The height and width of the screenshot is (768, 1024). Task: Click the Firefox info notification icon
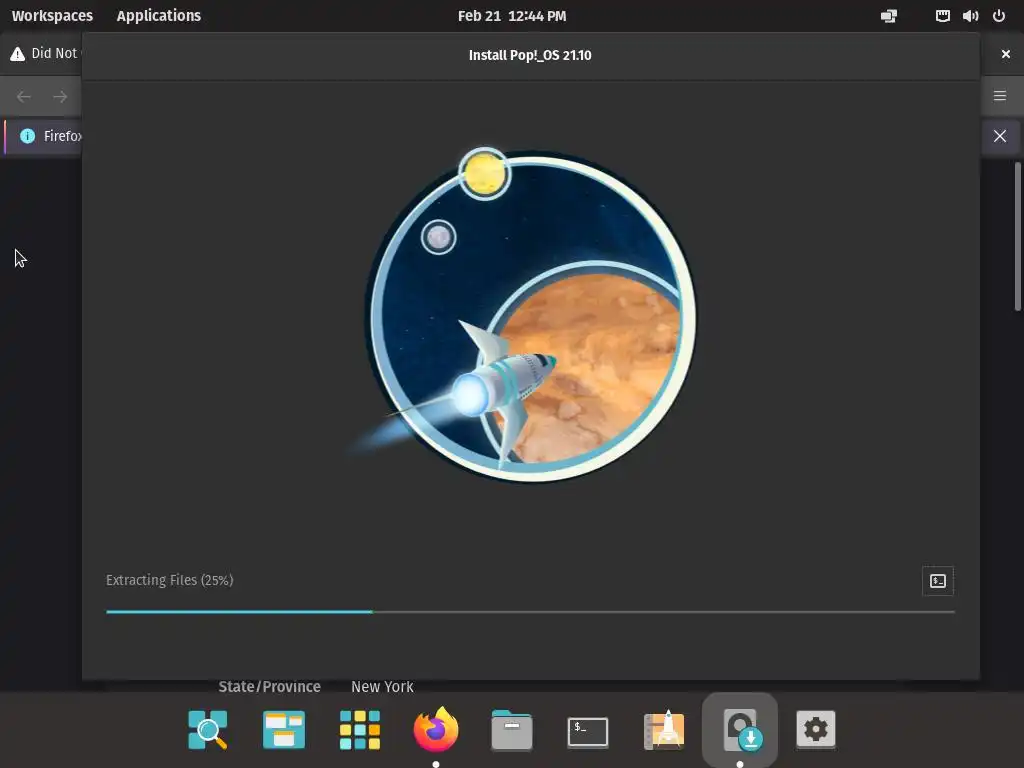click(27, 136)
